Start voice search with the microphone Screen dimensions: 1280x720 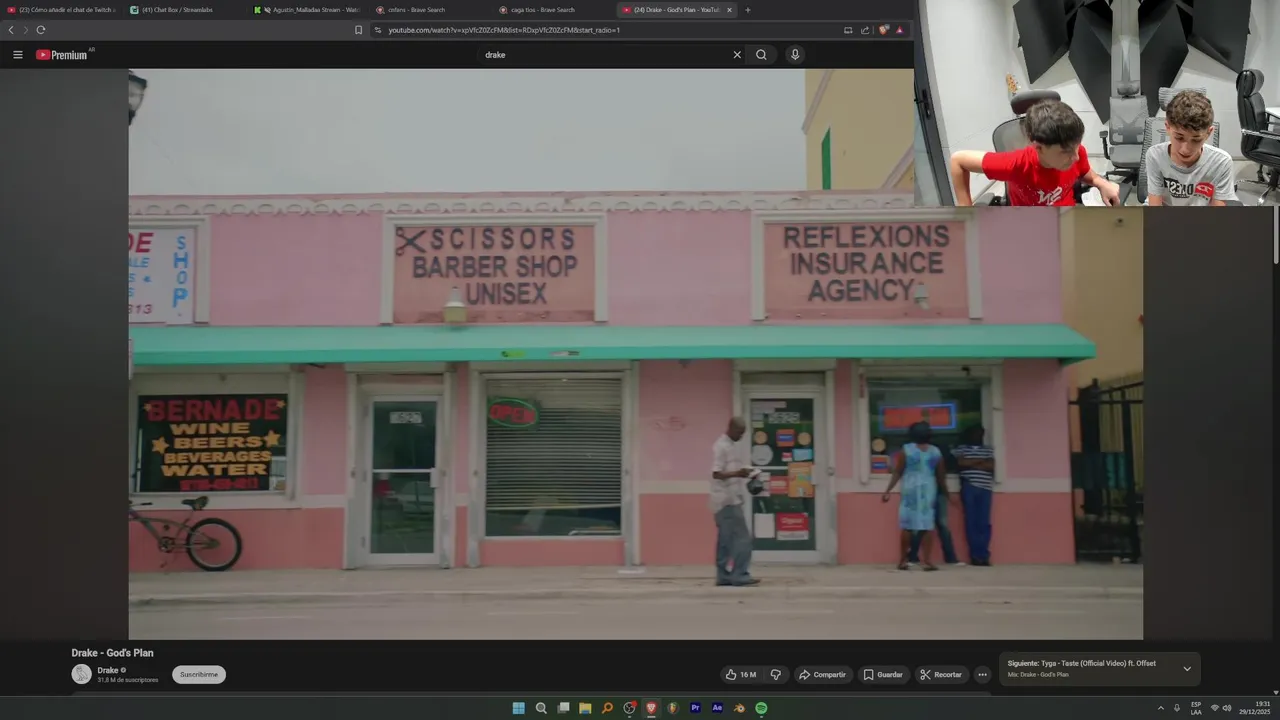[795, 55]
